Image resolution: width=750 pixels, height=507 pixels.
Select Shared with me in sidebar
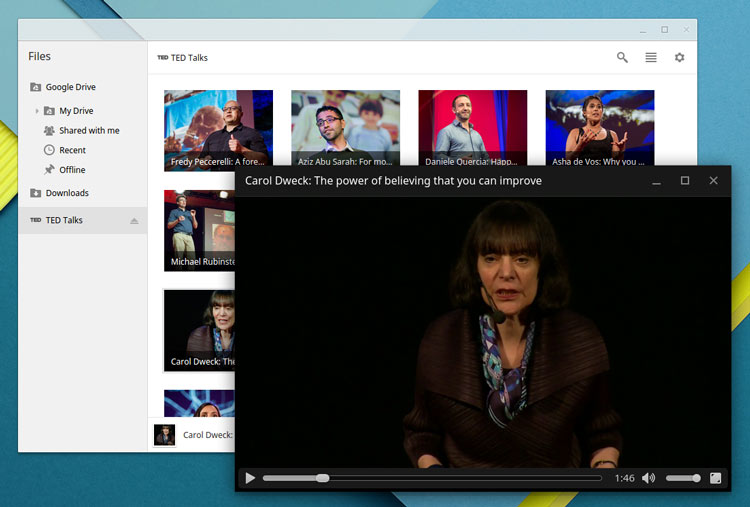[x=88, y=130]
